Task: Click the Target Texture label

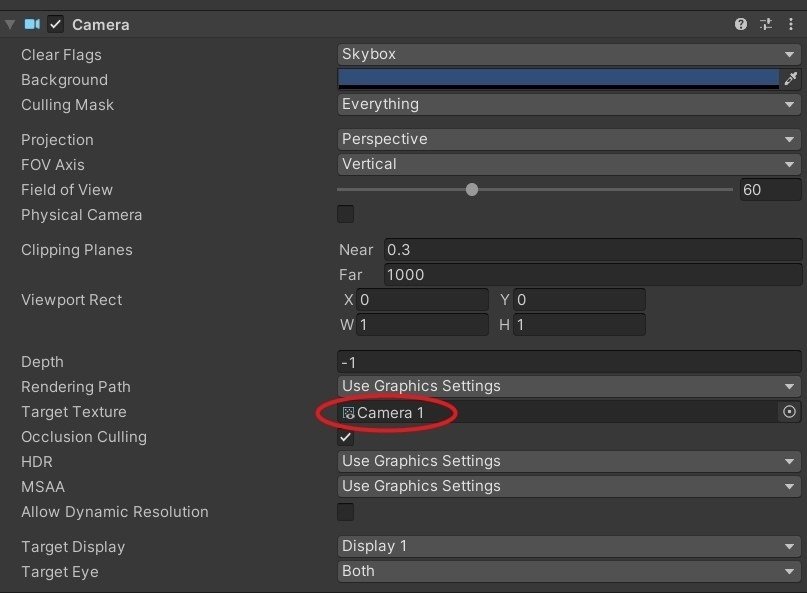Action: point(74,412)
